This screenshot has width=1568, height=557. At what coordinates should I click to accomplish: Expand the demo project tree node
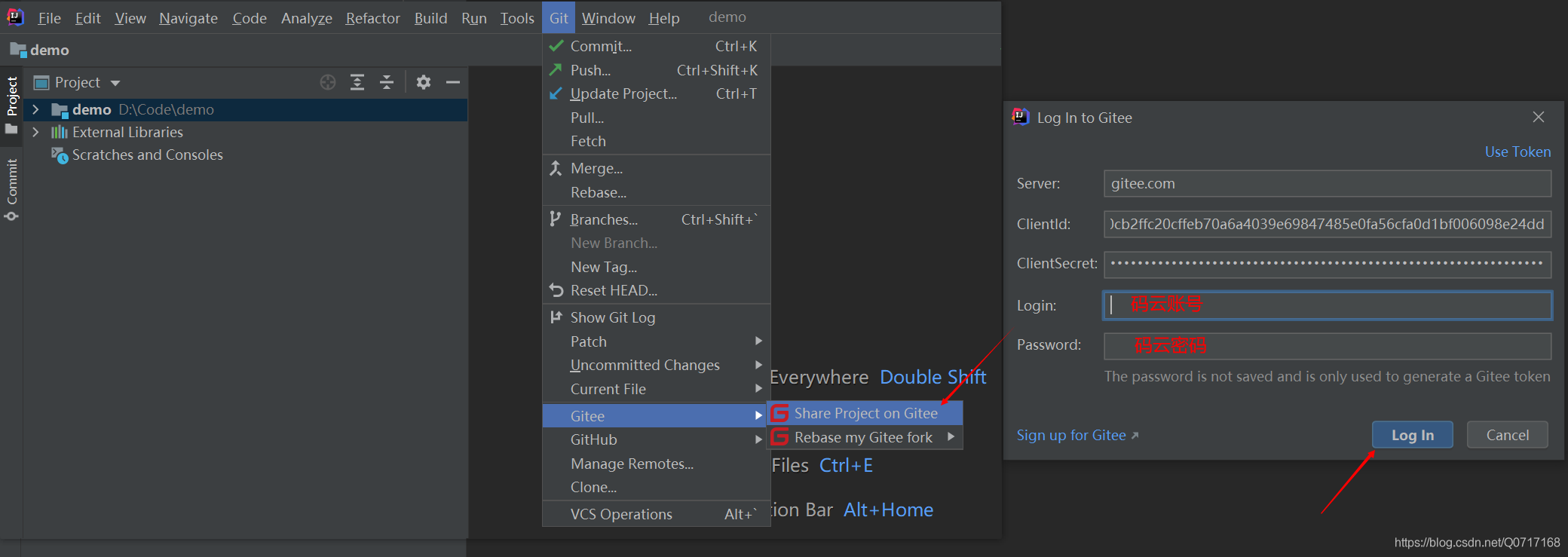coord(35,109)
